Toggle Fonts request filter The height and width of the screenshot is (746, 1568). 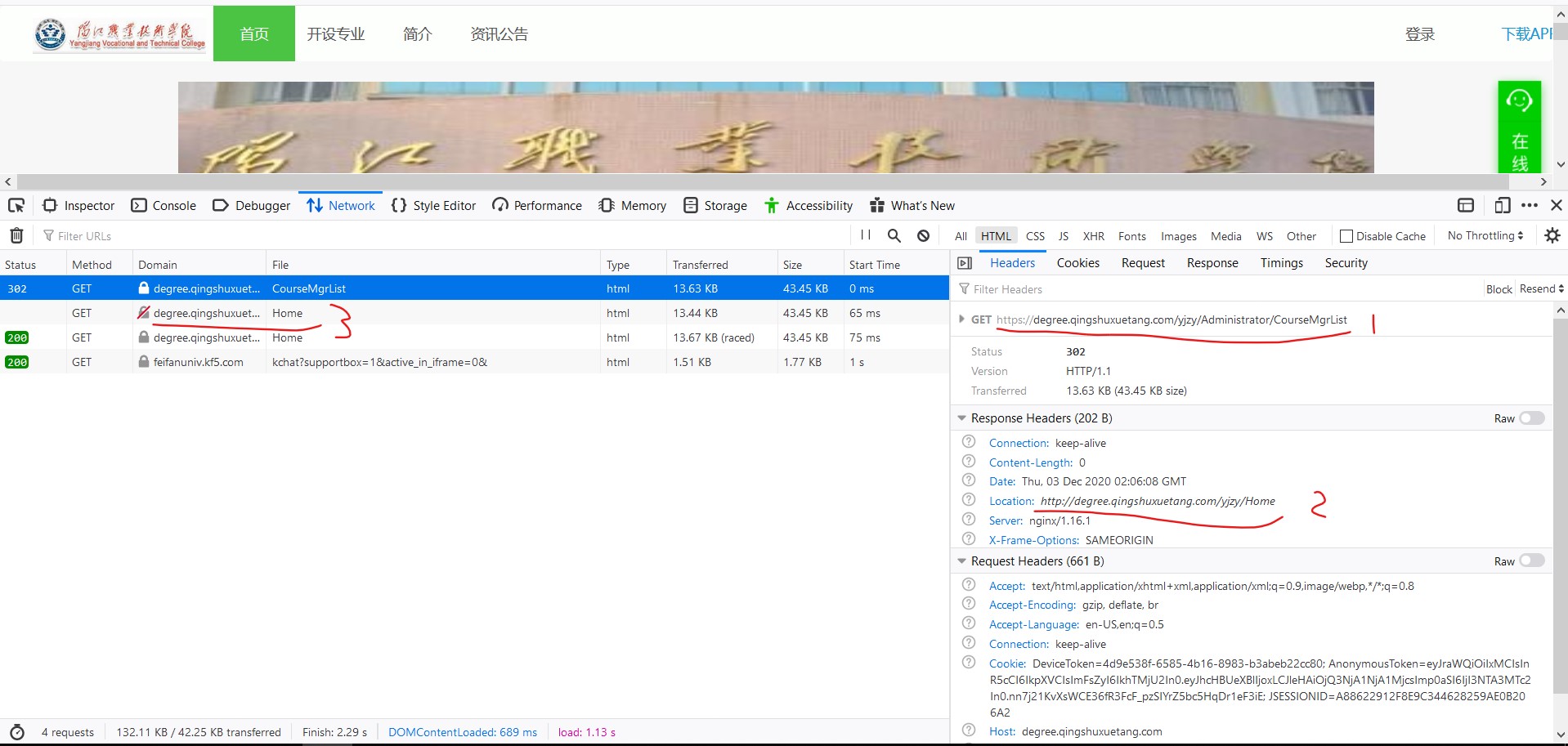(1131, 236)
